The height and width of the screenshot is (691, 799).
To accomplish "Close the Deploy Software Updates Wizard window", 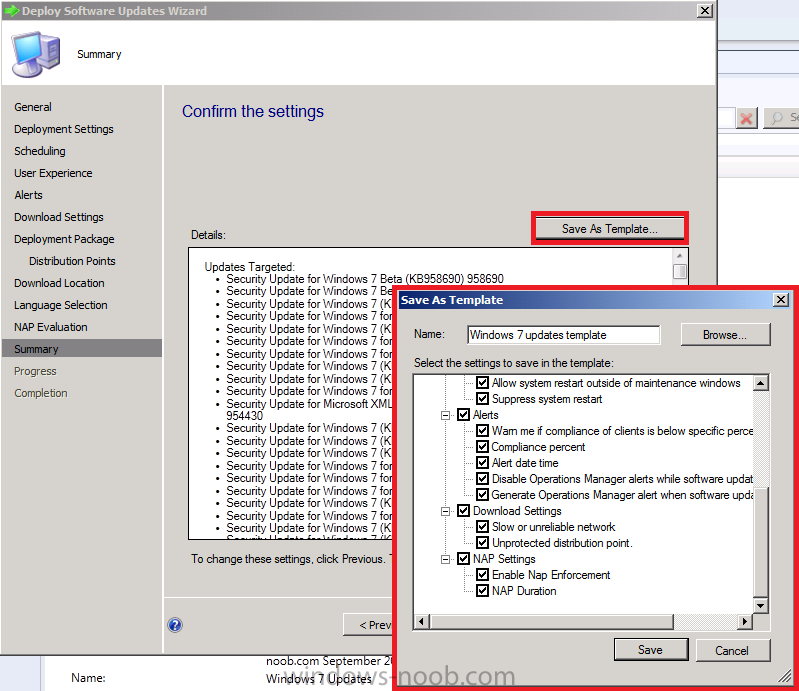I will click(705, 10).
